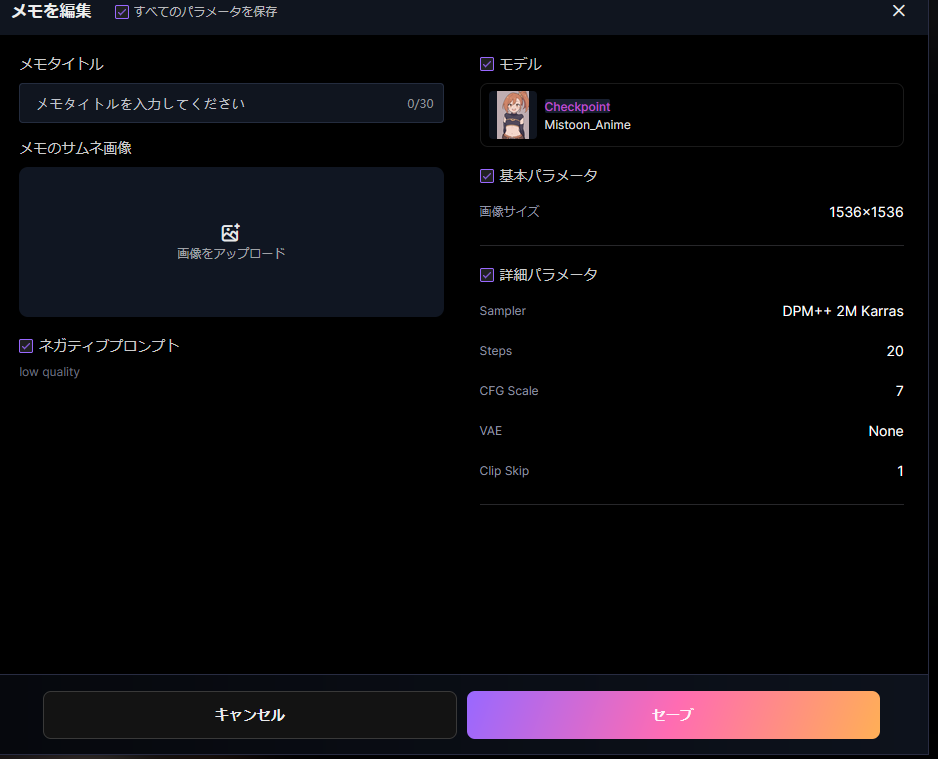Click the CFG Scale label
The height and width of the screenshot is (759, 938).
coord(509,391)
